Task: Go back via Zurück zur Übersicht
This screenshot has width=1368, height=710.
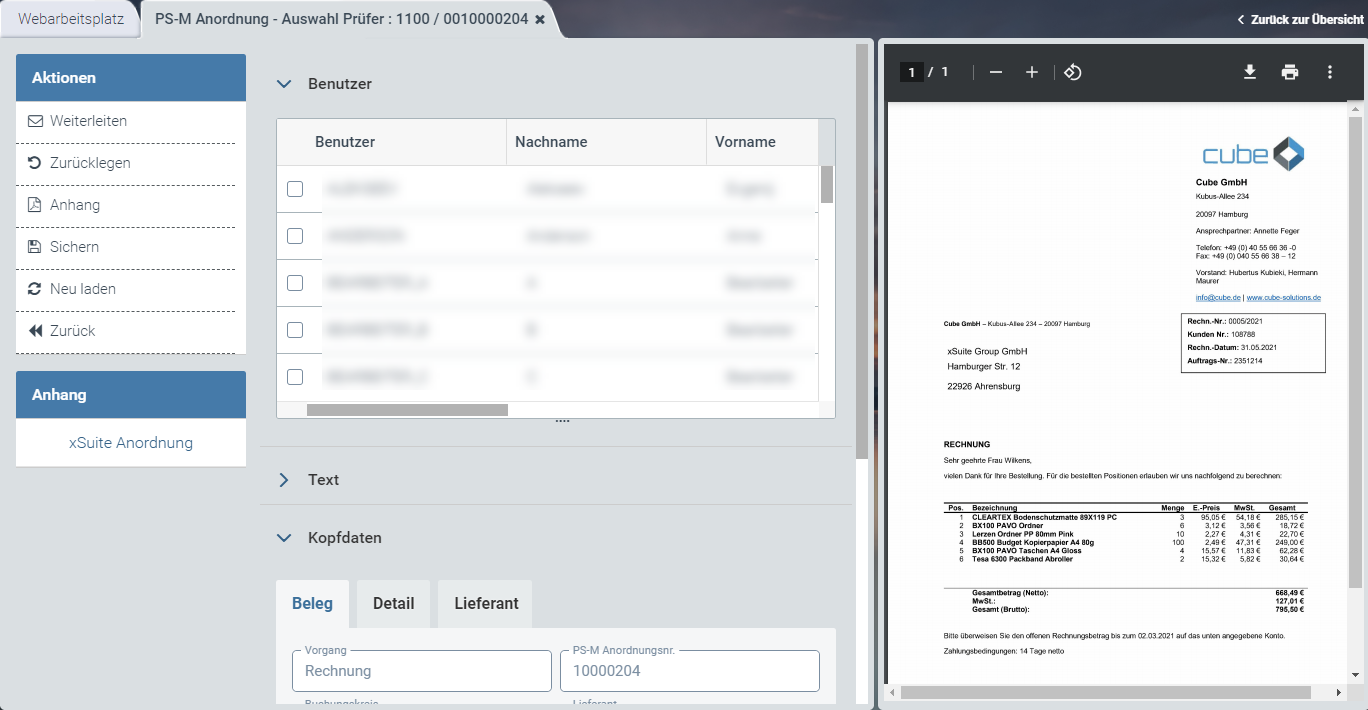Action: tap(1299, 19)
